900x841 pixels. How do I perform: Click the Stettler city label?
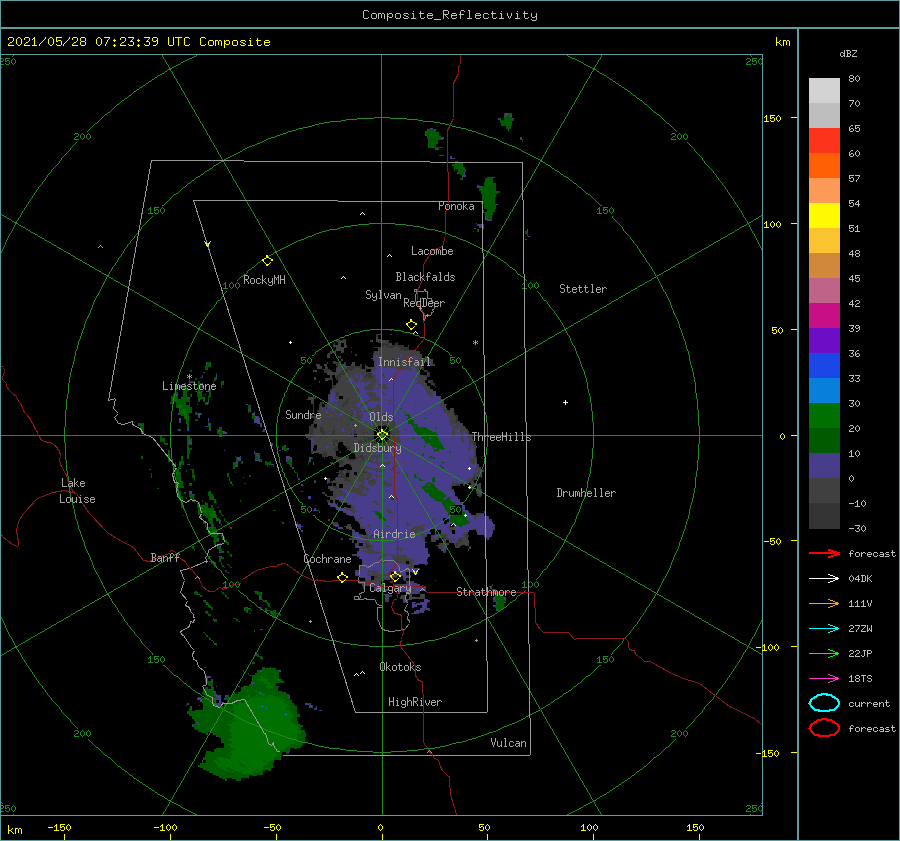pos(583,289)
